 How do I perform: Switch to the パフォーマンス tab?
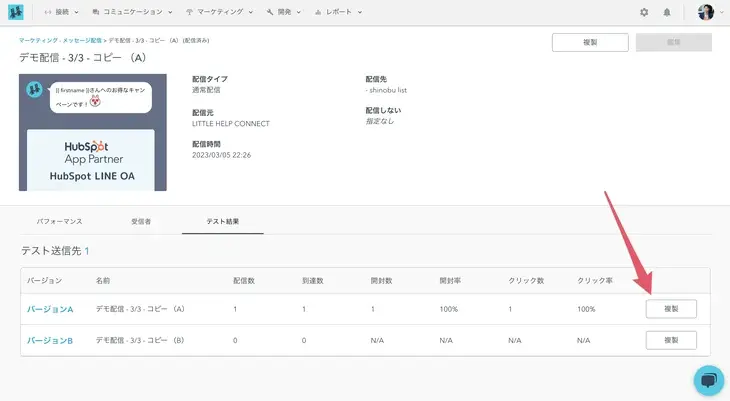[59, 220]
